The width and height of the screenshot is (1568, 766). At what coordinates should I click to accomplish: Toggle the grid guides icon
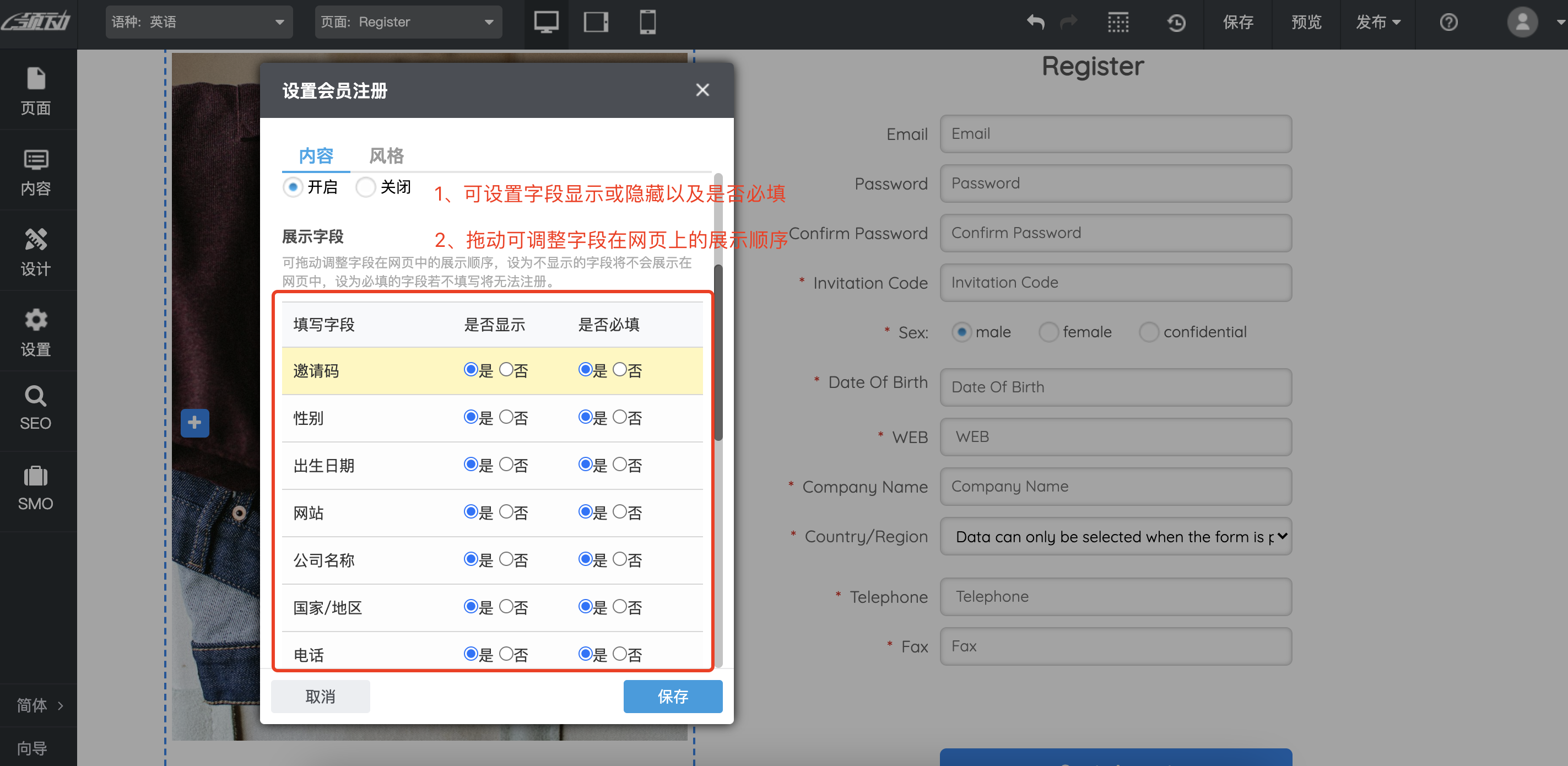(x=1117, y=23)
